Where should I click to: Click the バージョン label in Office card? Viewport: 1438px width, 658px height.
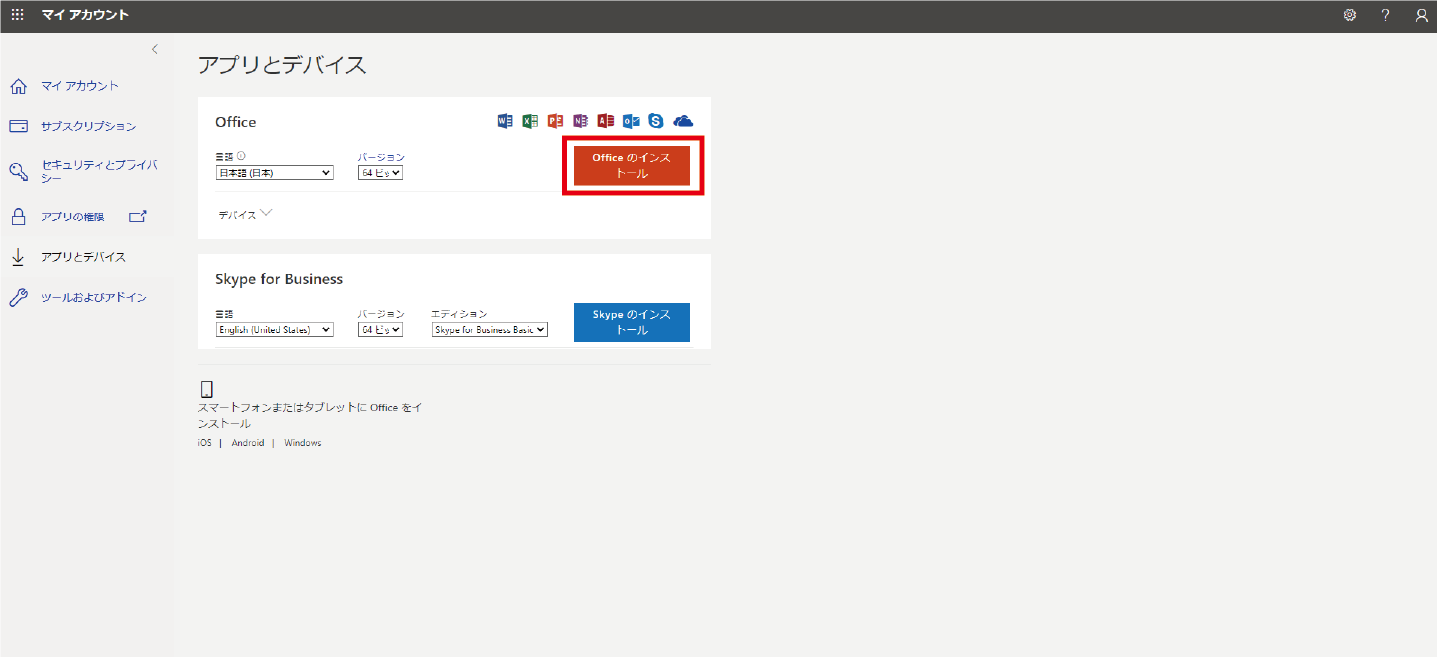[x=381, y=157]
